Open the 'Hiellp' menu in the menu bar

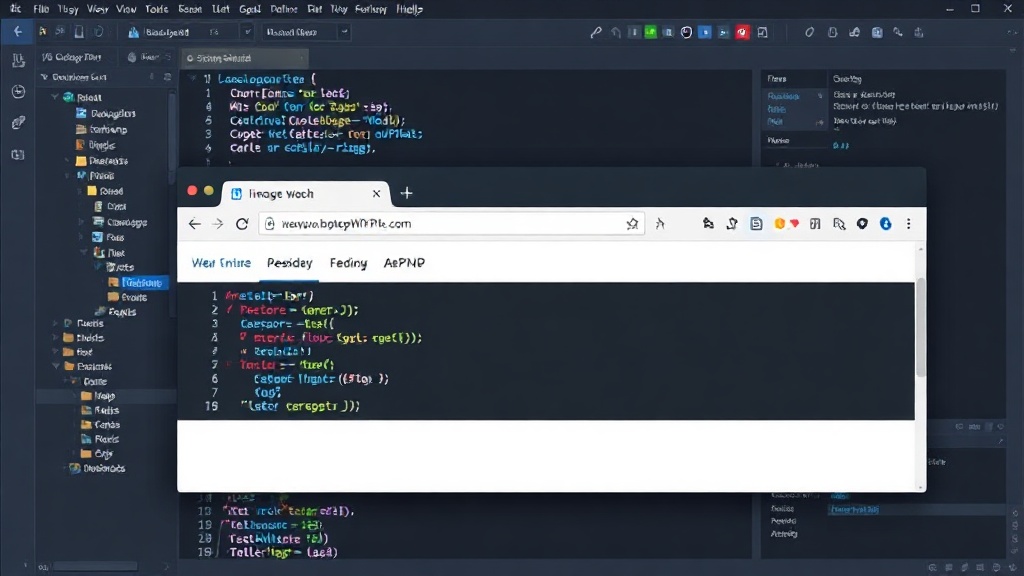pos(409,9)
